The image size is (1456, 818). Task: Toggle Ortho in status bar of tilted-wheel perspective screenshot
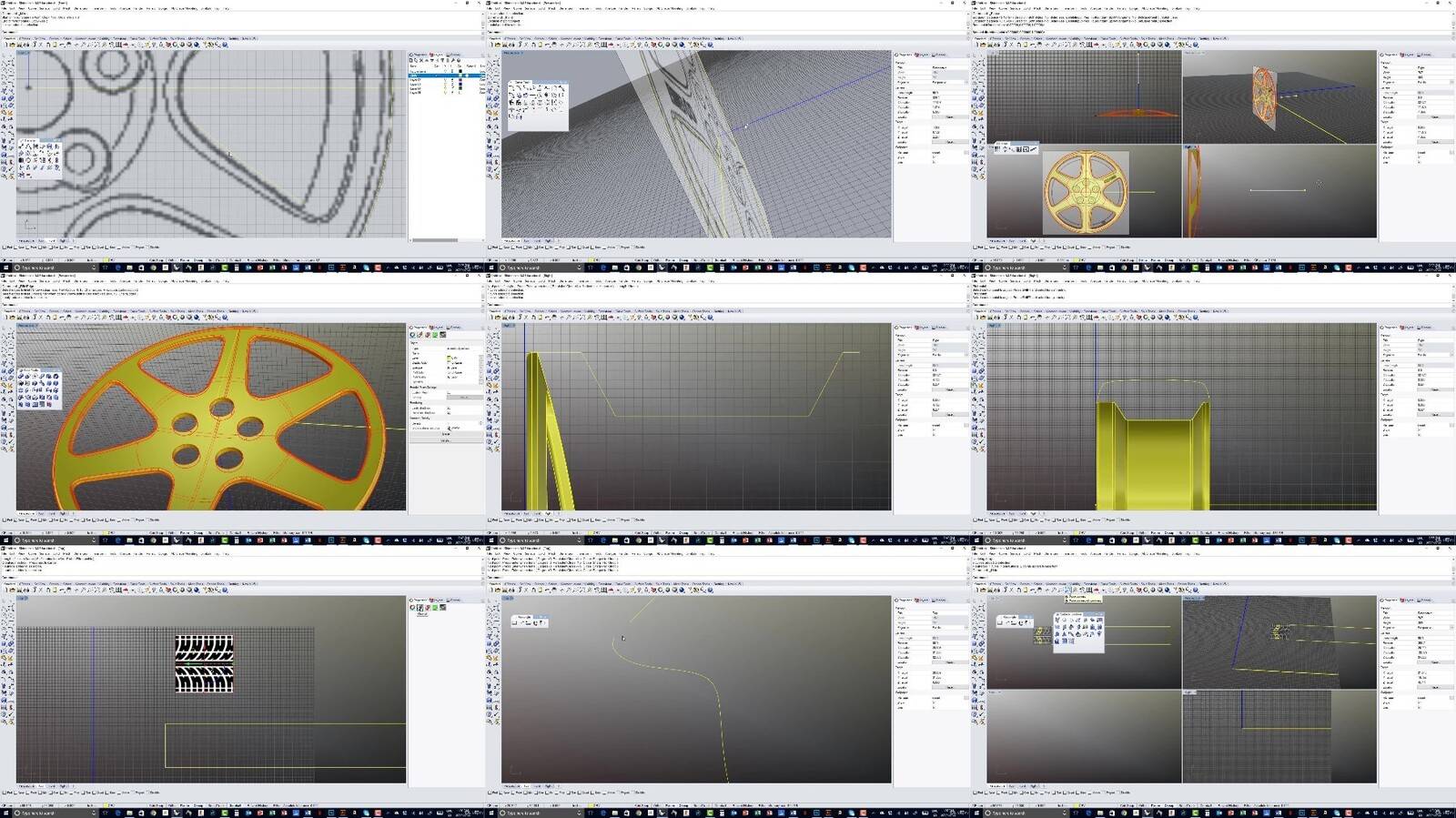click(x=657, y=259)
